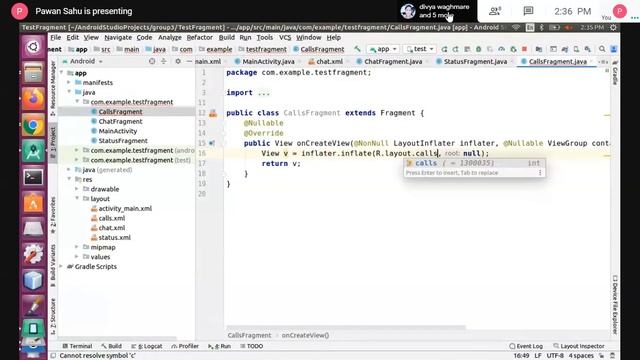640x360 pixels.
Task: Click the Profile app gauge icon
Action: click(501, 49)
